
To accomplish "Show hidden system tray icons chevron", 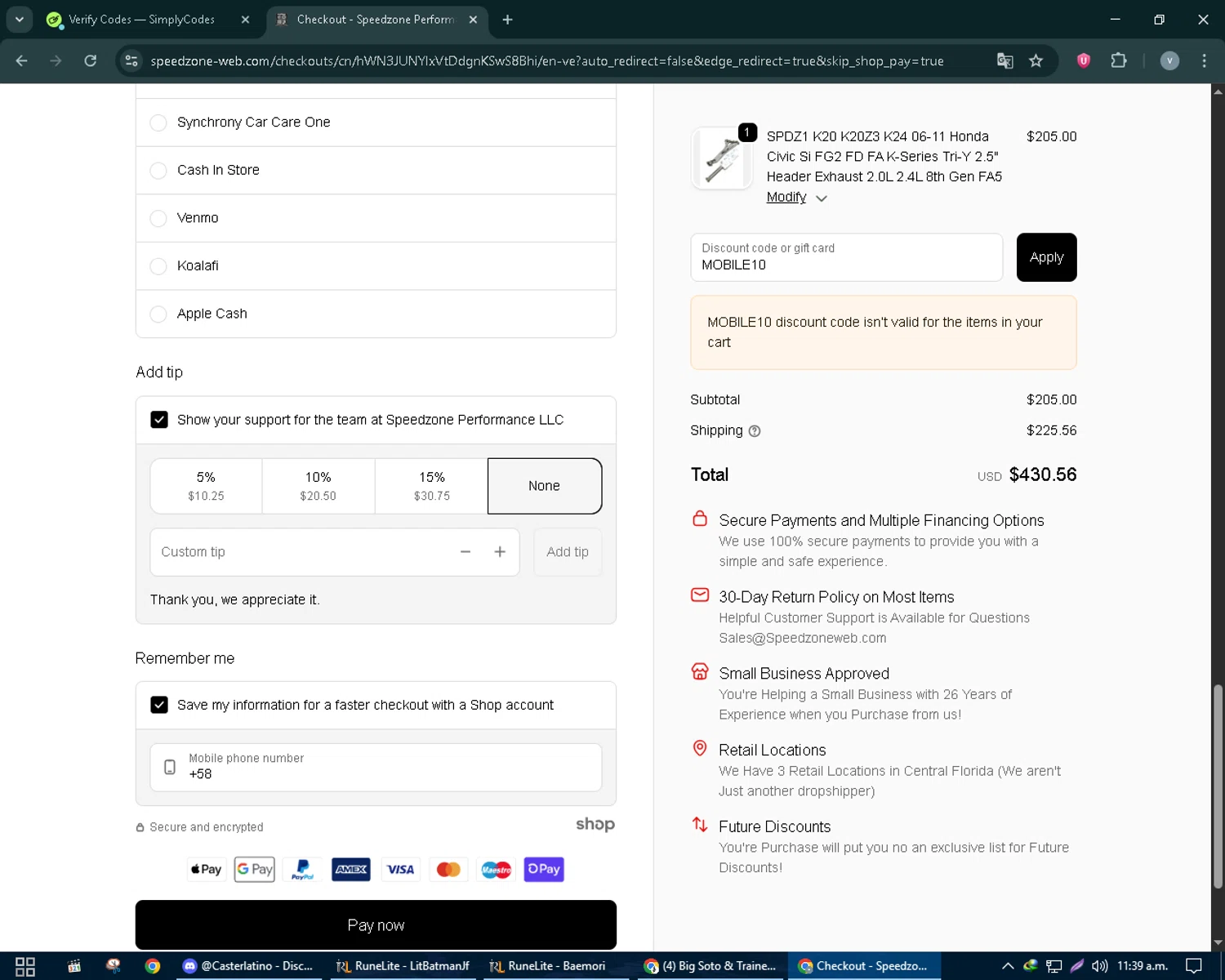I will (1008, 966).
